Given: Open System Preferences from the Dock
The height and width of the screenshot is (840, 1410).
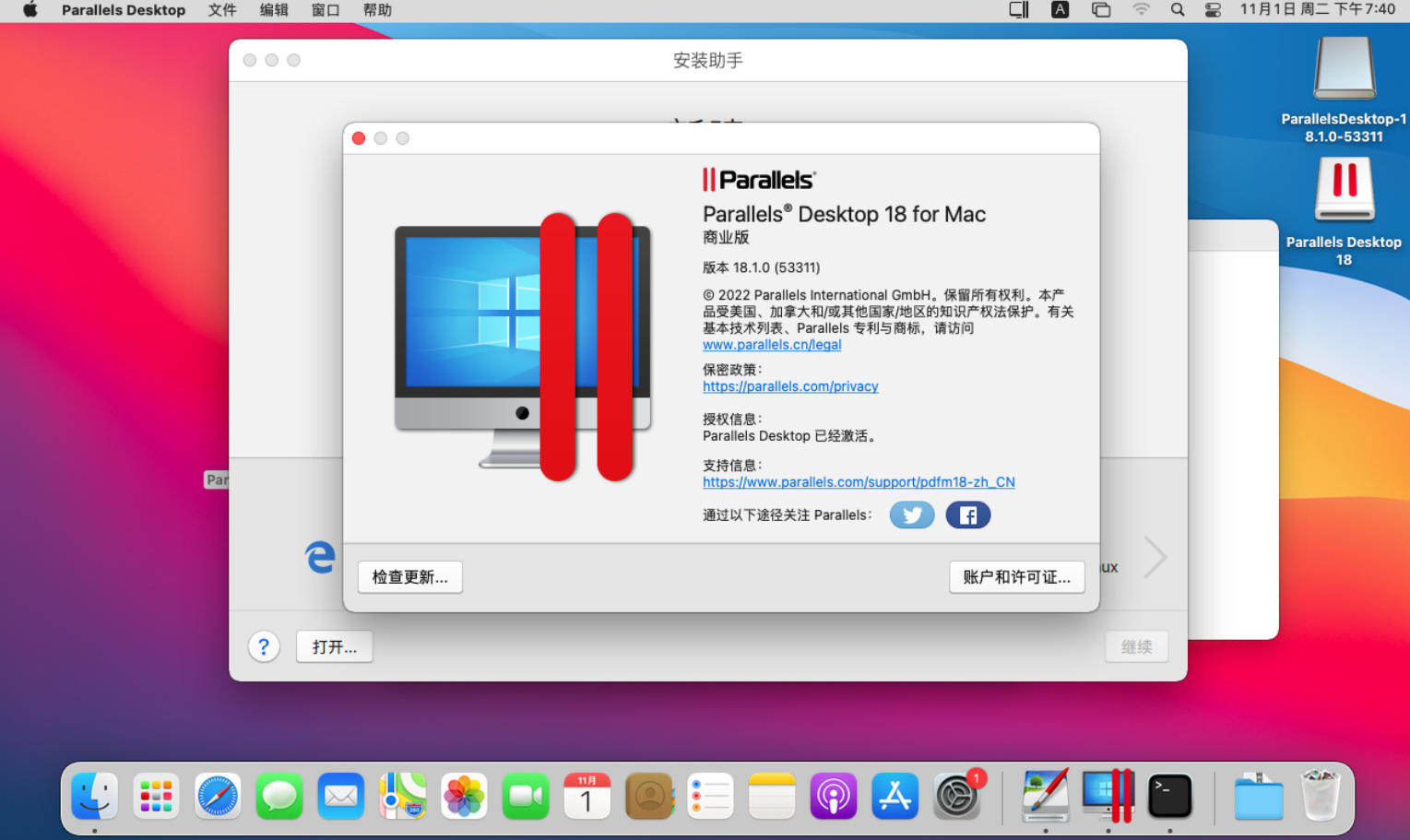Looking at the screenshot, I should click(957, 796).
